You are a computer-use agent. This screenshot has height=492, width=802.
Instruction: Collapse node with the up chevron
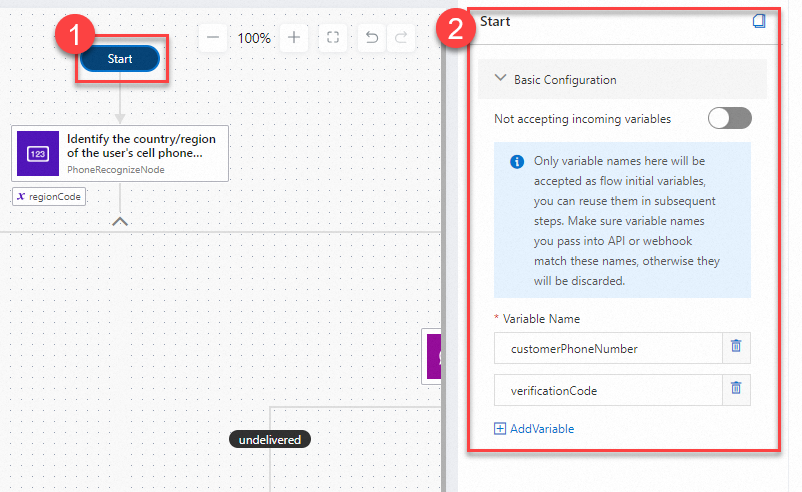(x=120, y=221)
